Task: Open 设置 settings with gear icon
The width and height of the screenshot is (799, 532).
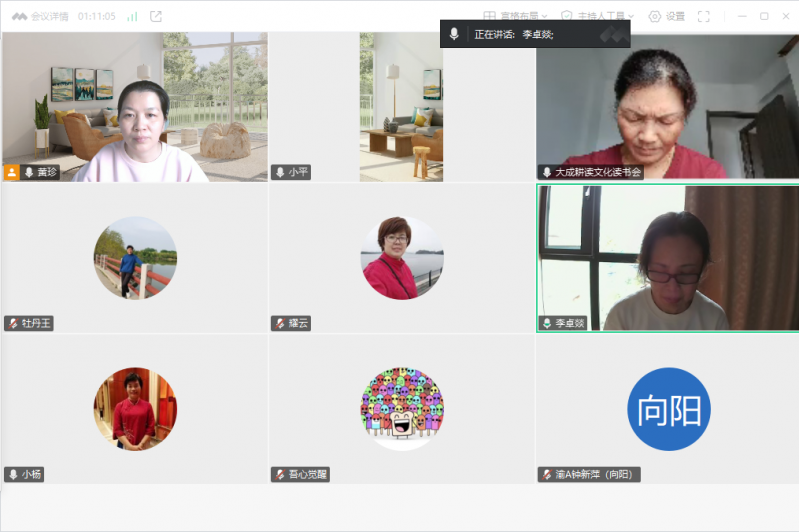Action: tap(667, 17)
